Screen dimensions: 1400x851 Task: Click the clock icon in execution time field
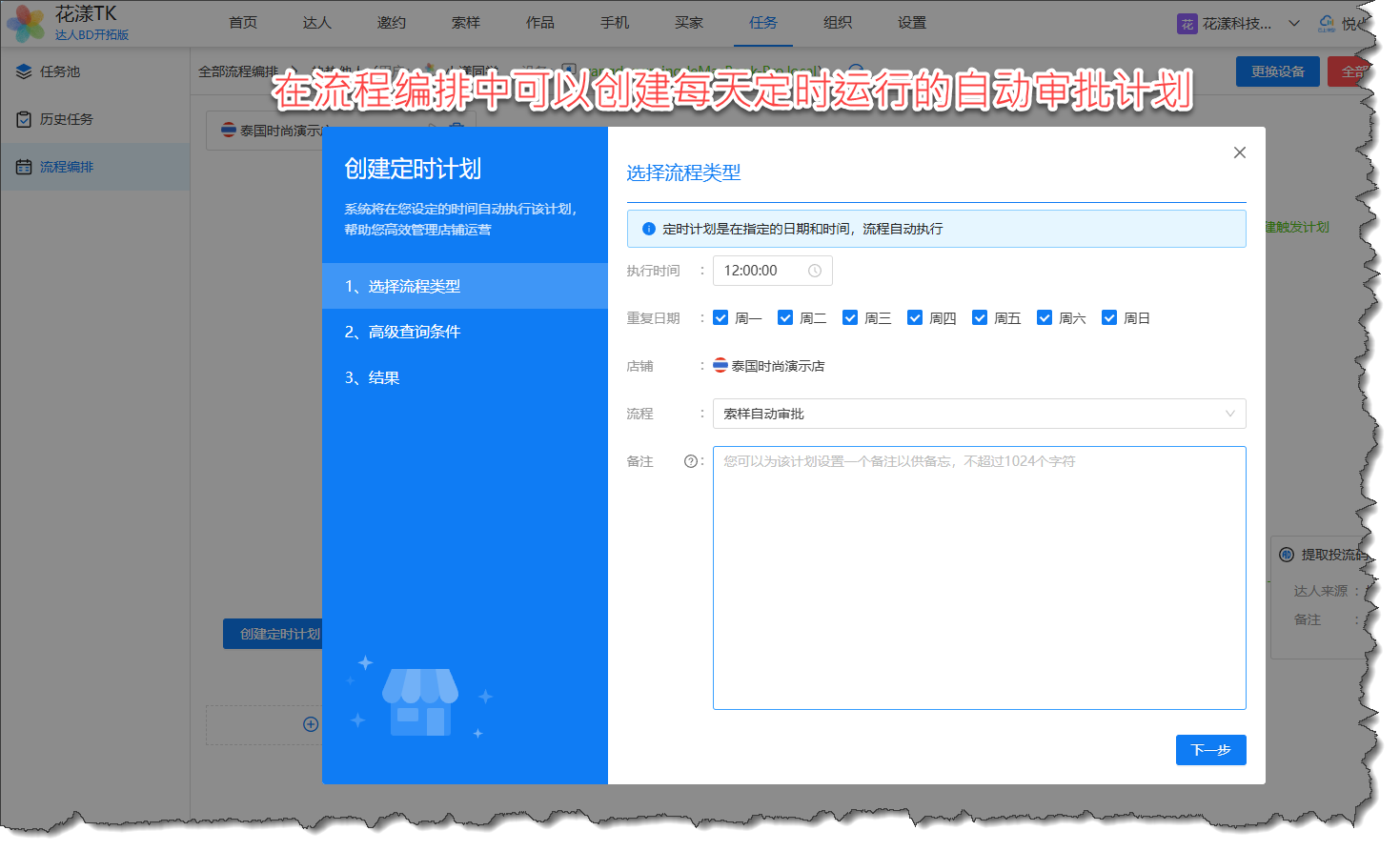pos(814,271)
